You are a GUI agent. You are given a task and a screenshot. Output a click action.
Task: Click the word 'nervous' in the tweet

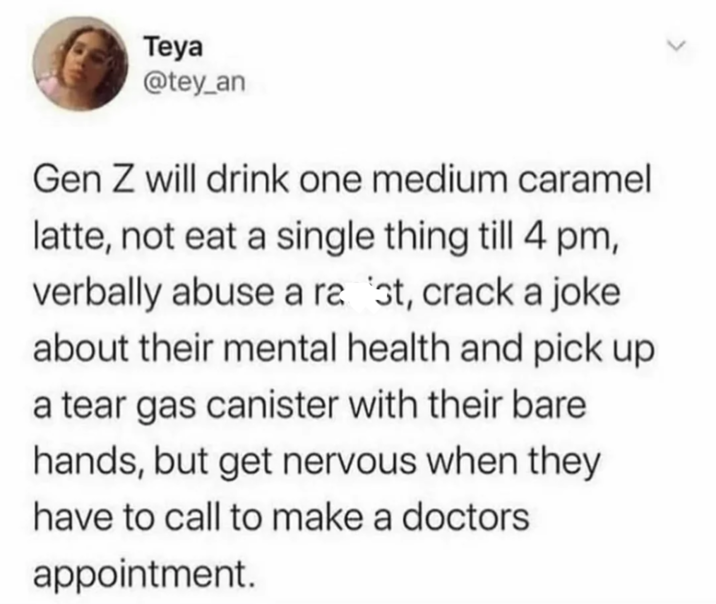[x=351, y=462]
